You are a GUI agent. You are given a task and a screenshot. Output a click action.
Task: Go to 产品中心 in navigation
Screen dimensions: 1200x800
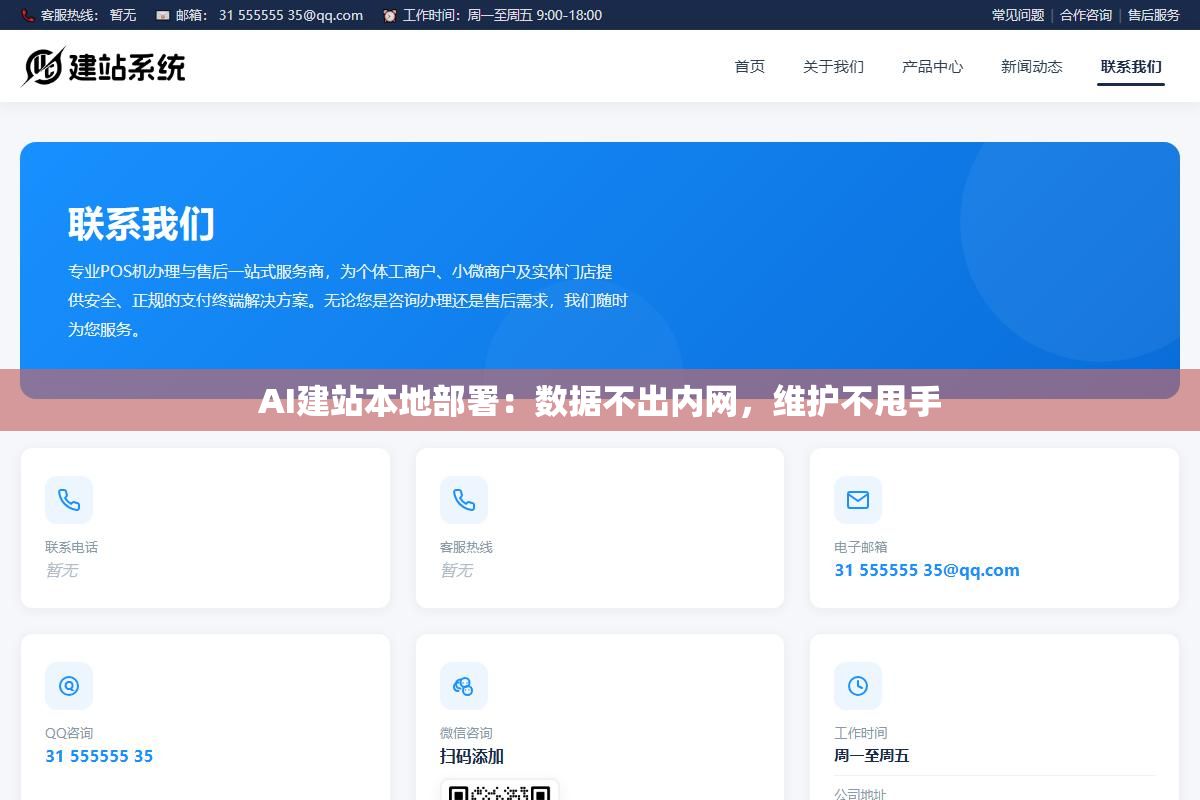[x=932, y=67]
